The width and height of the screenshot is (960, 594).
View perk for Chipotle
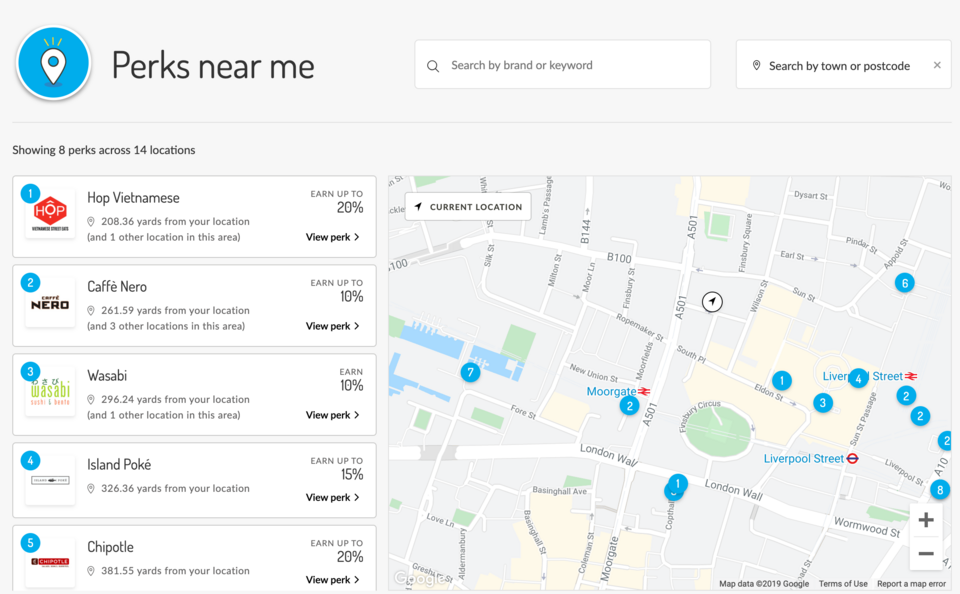tap(332, 579)
